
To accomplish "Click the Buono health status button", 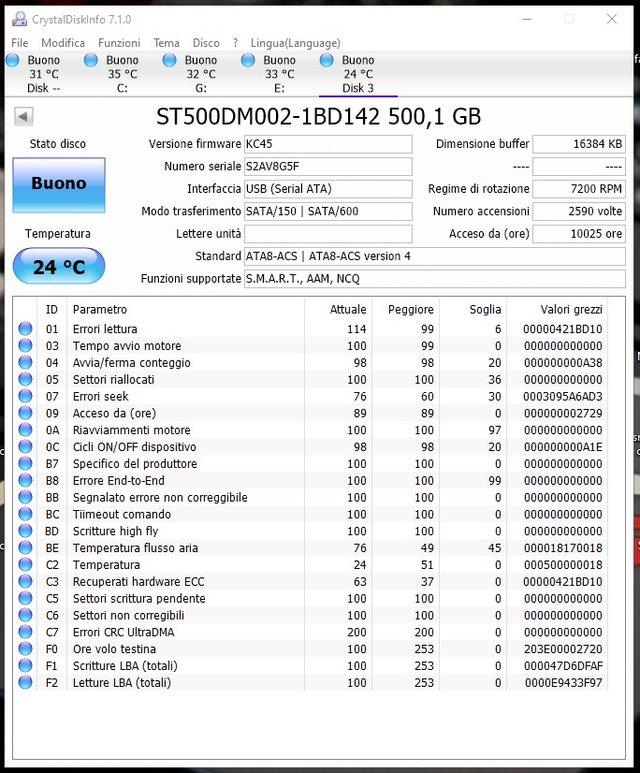I will click(59, 185).
